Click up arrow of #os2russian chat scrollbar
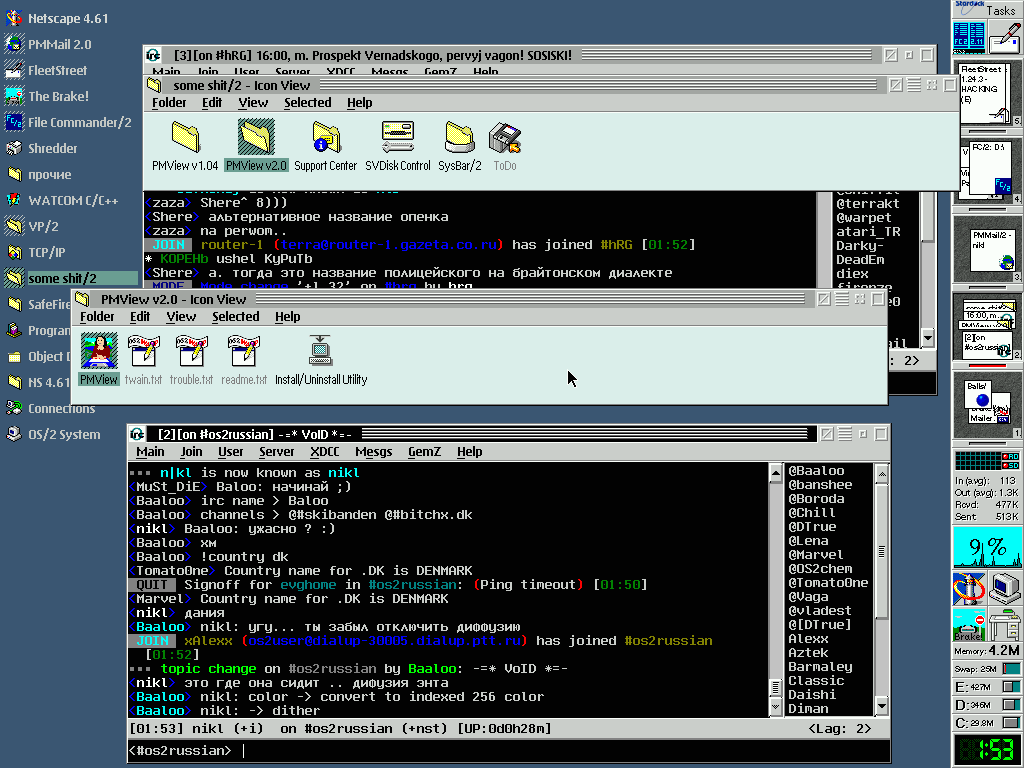Image resolution: width=1024 pixels, height=768 pixels. pos(776,473)
